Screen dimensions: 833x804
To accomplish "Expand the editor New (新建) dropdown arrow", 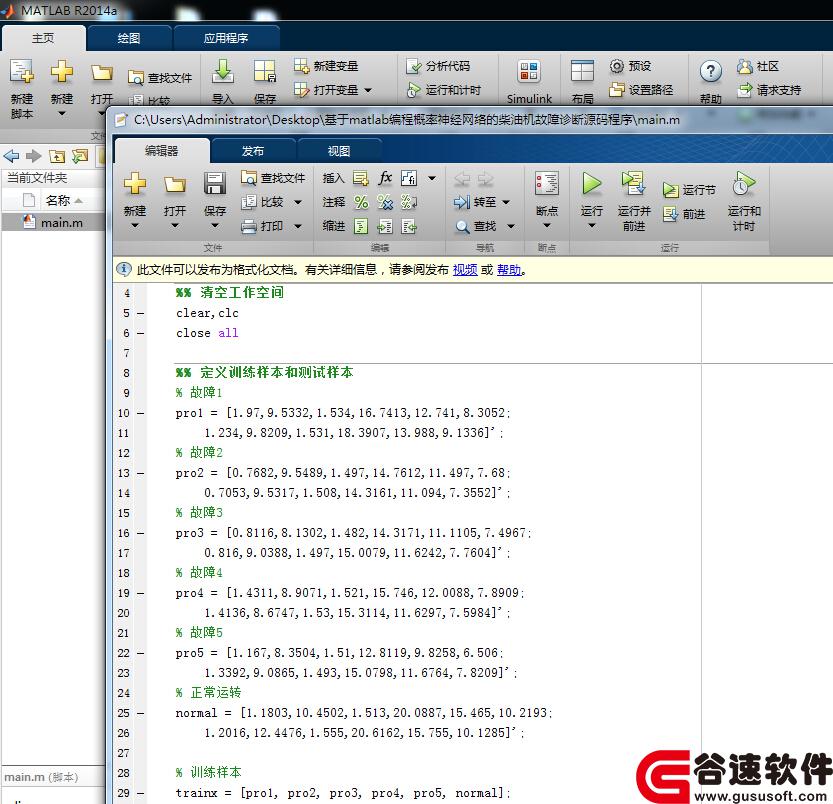I will point(135,226).
